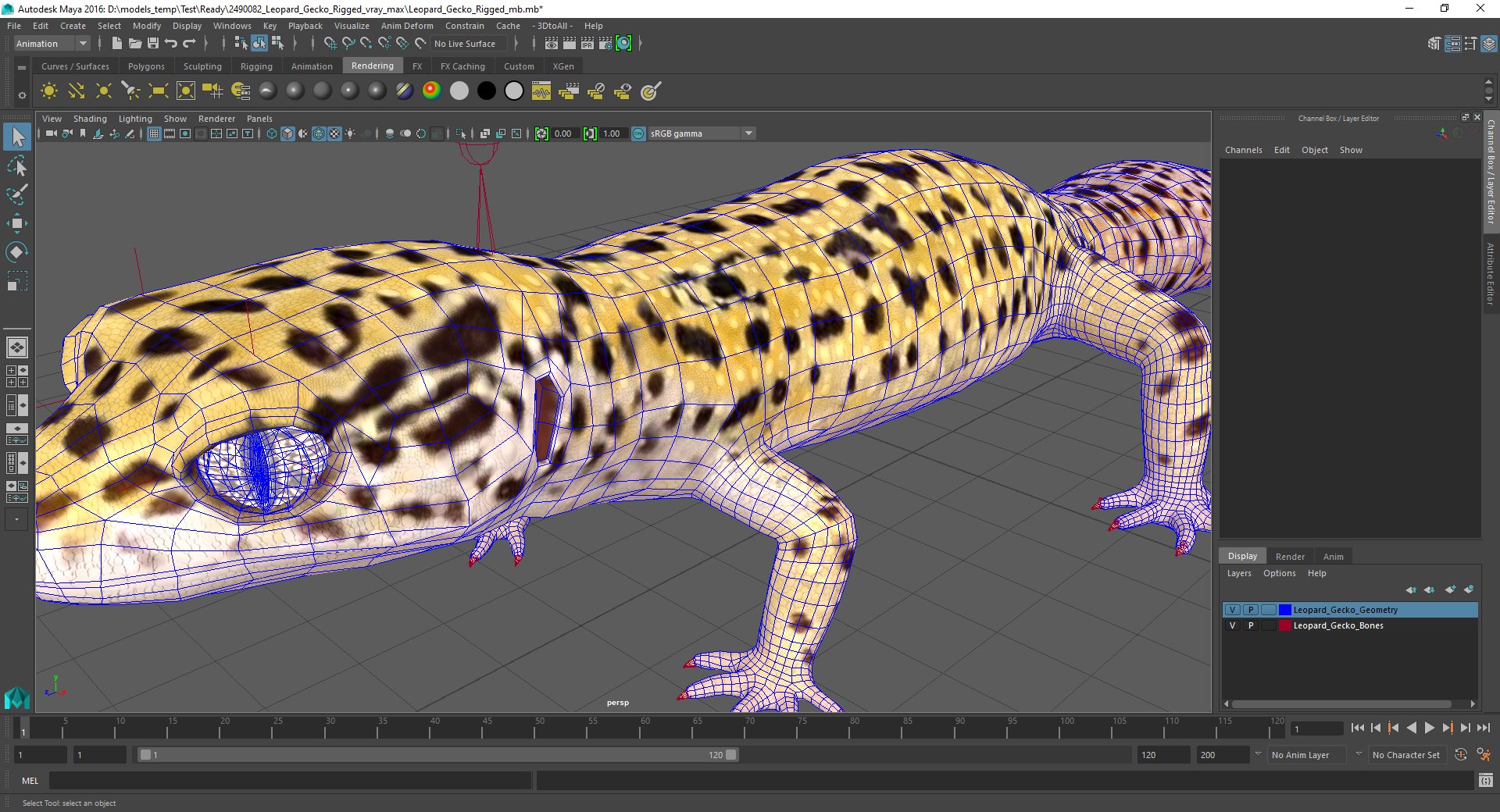Save the scene with floppy icon
The image size is (1500, 812).
(153, 44)
